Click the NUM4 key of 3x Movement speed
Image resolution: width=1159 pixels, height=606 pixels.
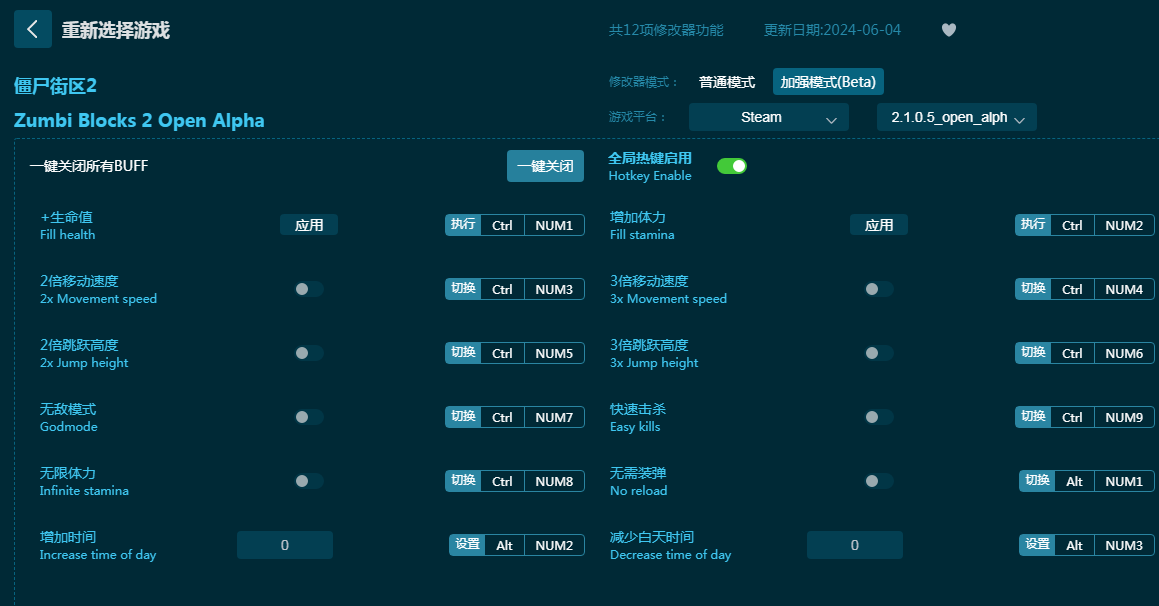click(1124, 290)
